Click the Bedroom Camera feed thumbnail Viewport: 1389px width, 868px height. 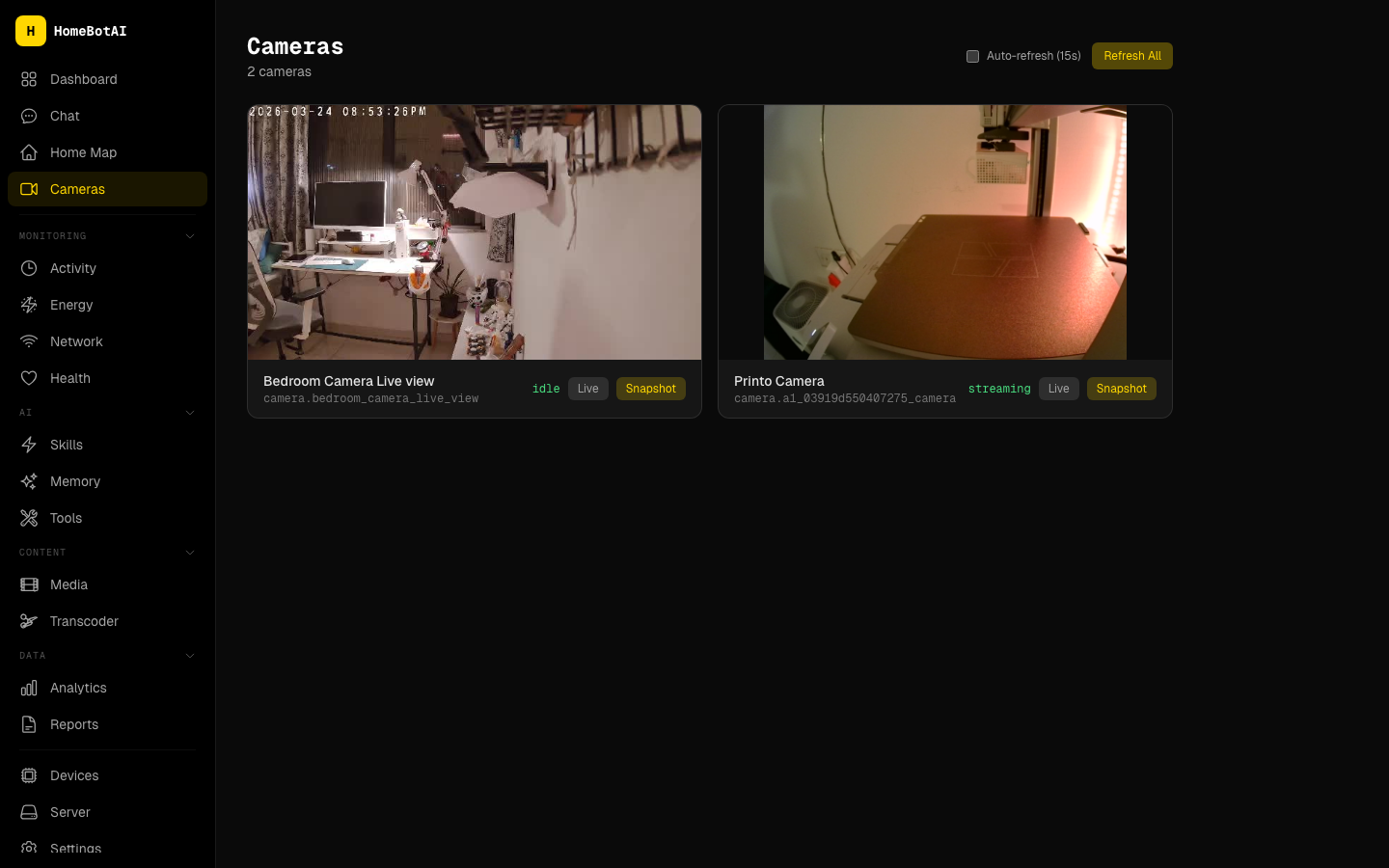(x=475, y=232)
